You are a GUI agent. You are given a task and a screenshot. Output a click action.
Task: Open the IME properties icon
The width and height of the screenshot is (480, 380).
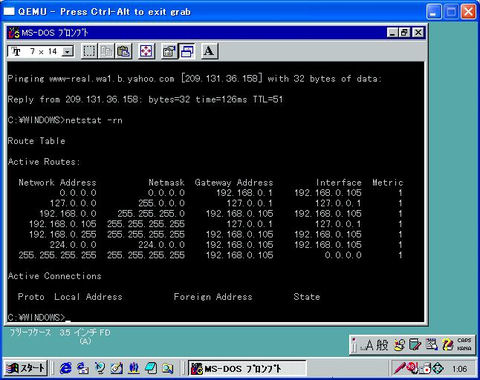(432, 345)
